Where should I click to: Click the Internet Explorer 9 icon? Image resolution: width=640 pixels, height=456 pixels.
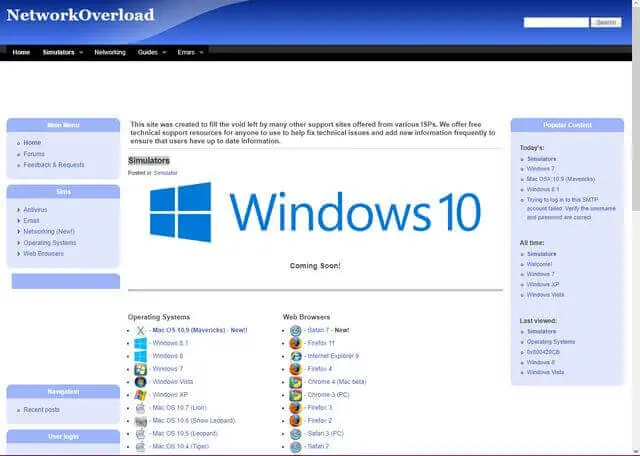tap(296, 356)
